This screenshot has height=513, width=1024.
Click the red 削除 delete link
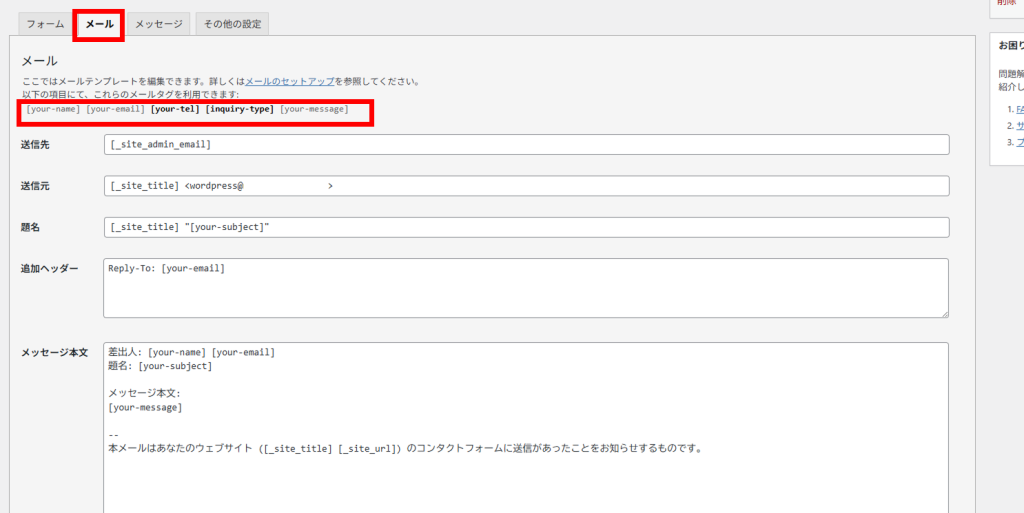pos(1007,3)
